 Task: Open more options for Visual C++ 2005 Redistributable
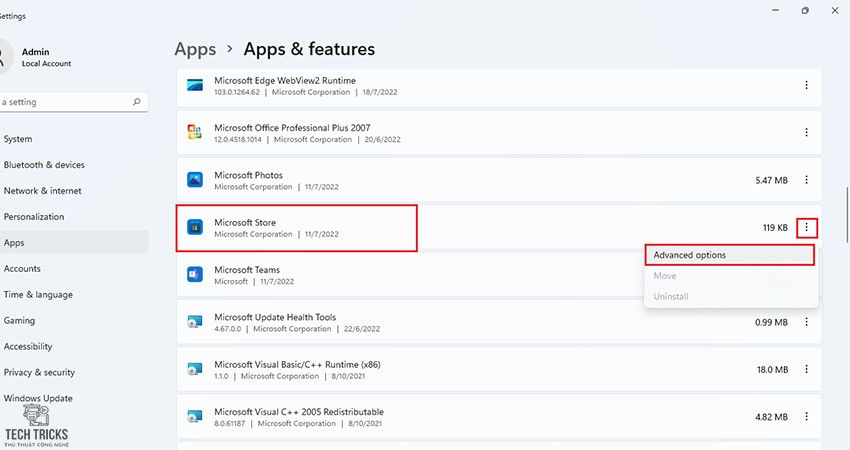click(806, 417)
